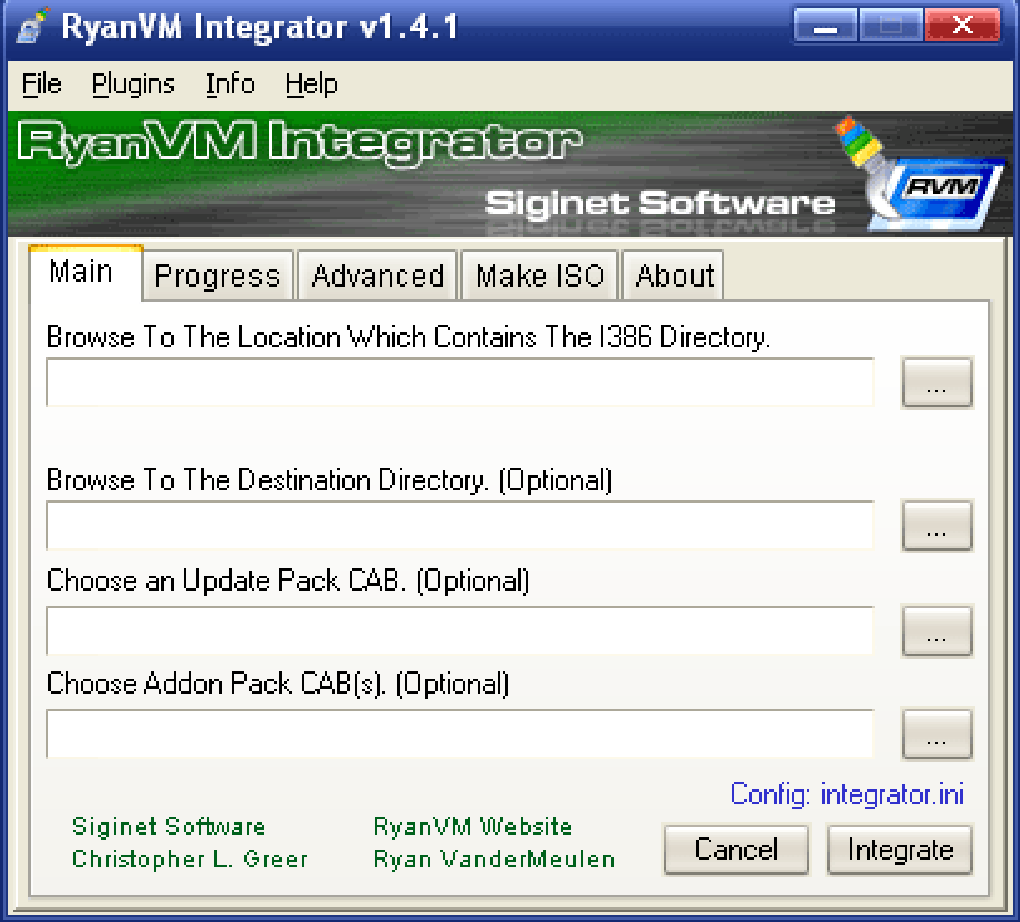Image resolution: width=1020 pixels, height=922 pixels.
Task: Open the Info menu
Action: [229, 85]
